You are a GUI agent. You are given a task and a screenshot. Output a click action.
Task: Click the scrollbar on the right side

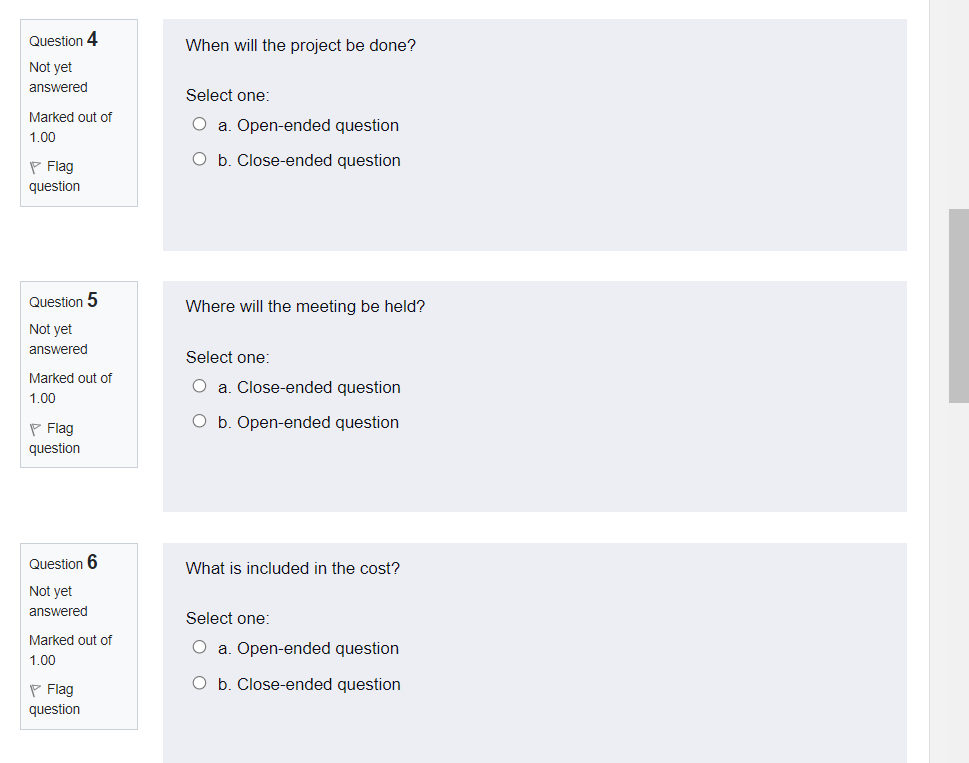tap(958, 305)
